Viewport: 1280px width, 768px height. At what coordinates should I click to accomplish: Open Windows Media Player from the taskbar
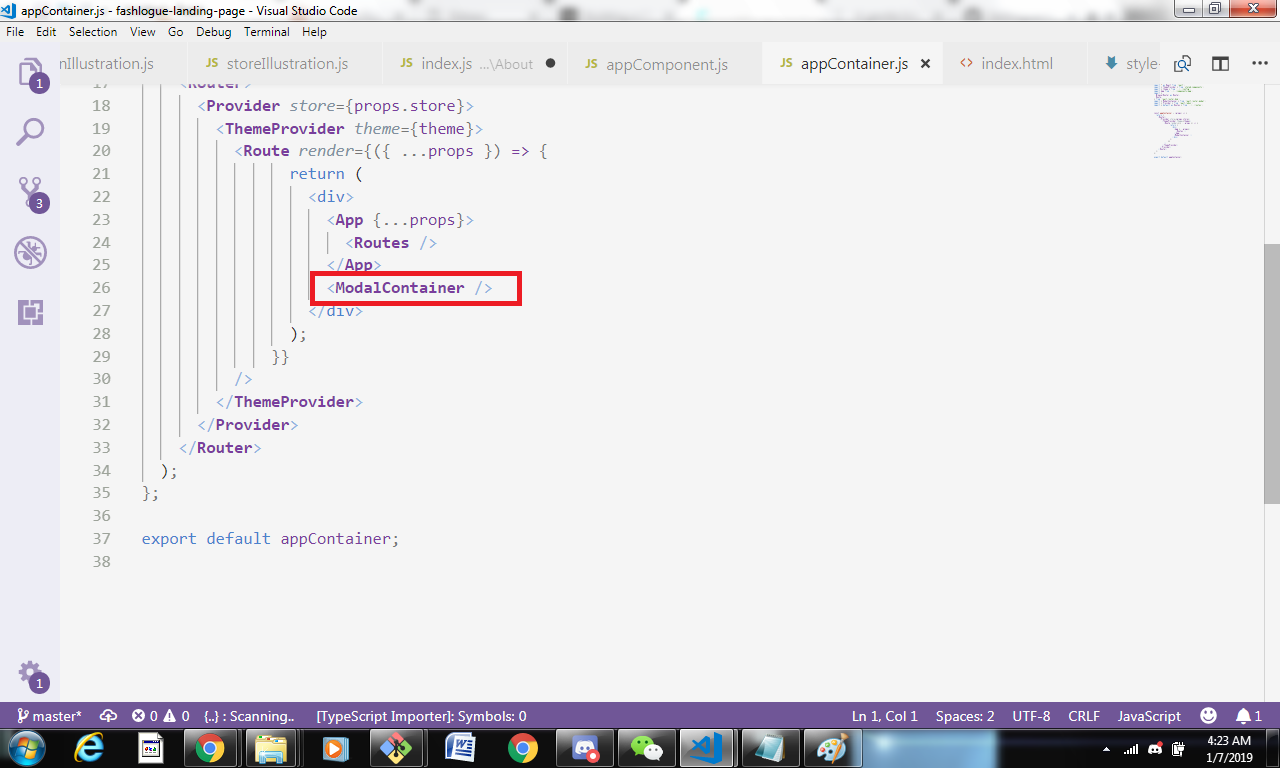(335, 748)
